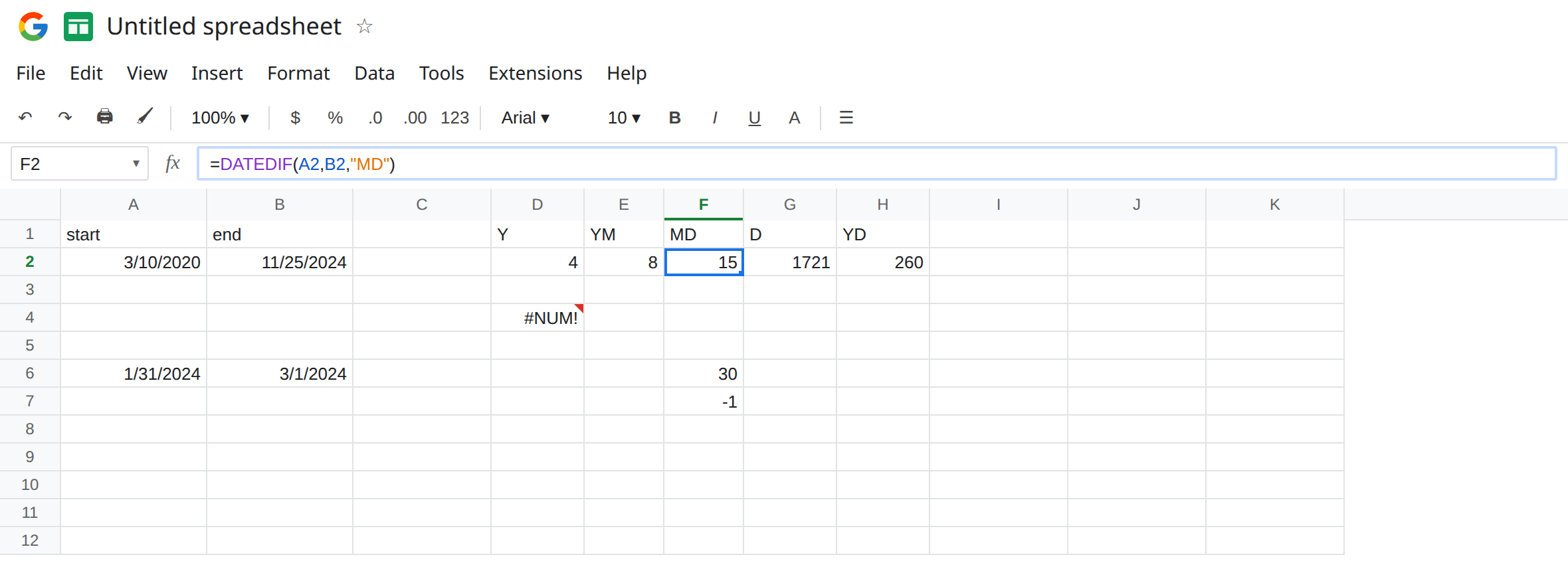Screen dimensions: 1568x563
Task: Open the Arial font dropdown
Action: tap(526, 118)
